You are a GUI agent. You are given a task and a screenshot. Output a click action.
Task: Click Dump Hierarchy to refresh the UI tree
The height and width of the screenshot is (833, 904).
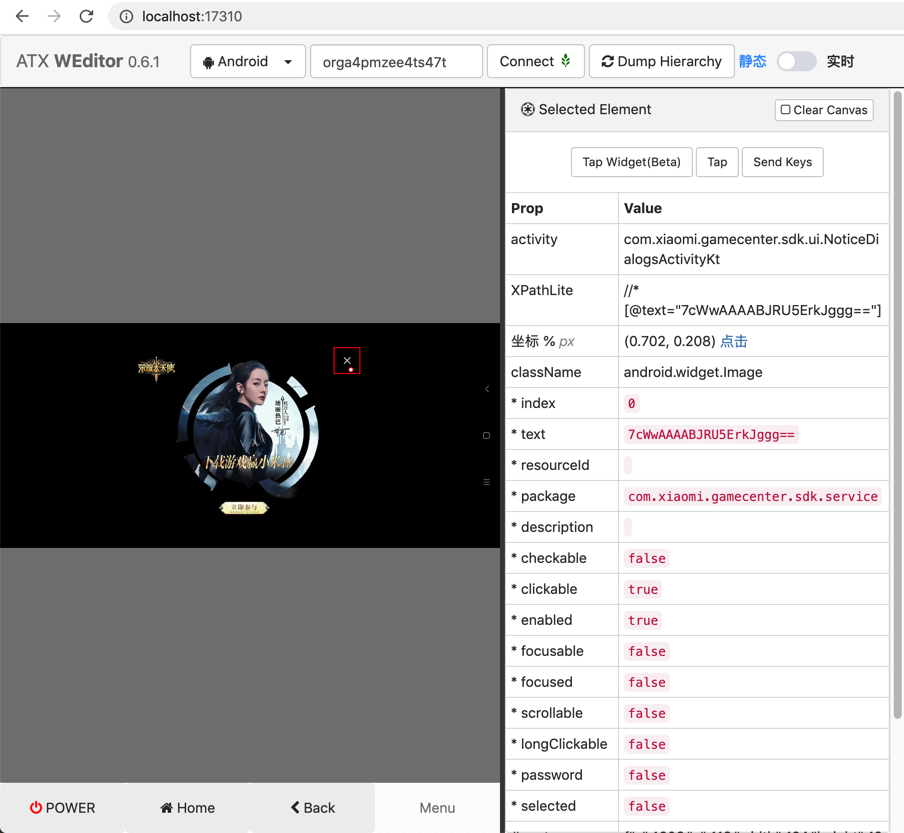tap(661, 61)
